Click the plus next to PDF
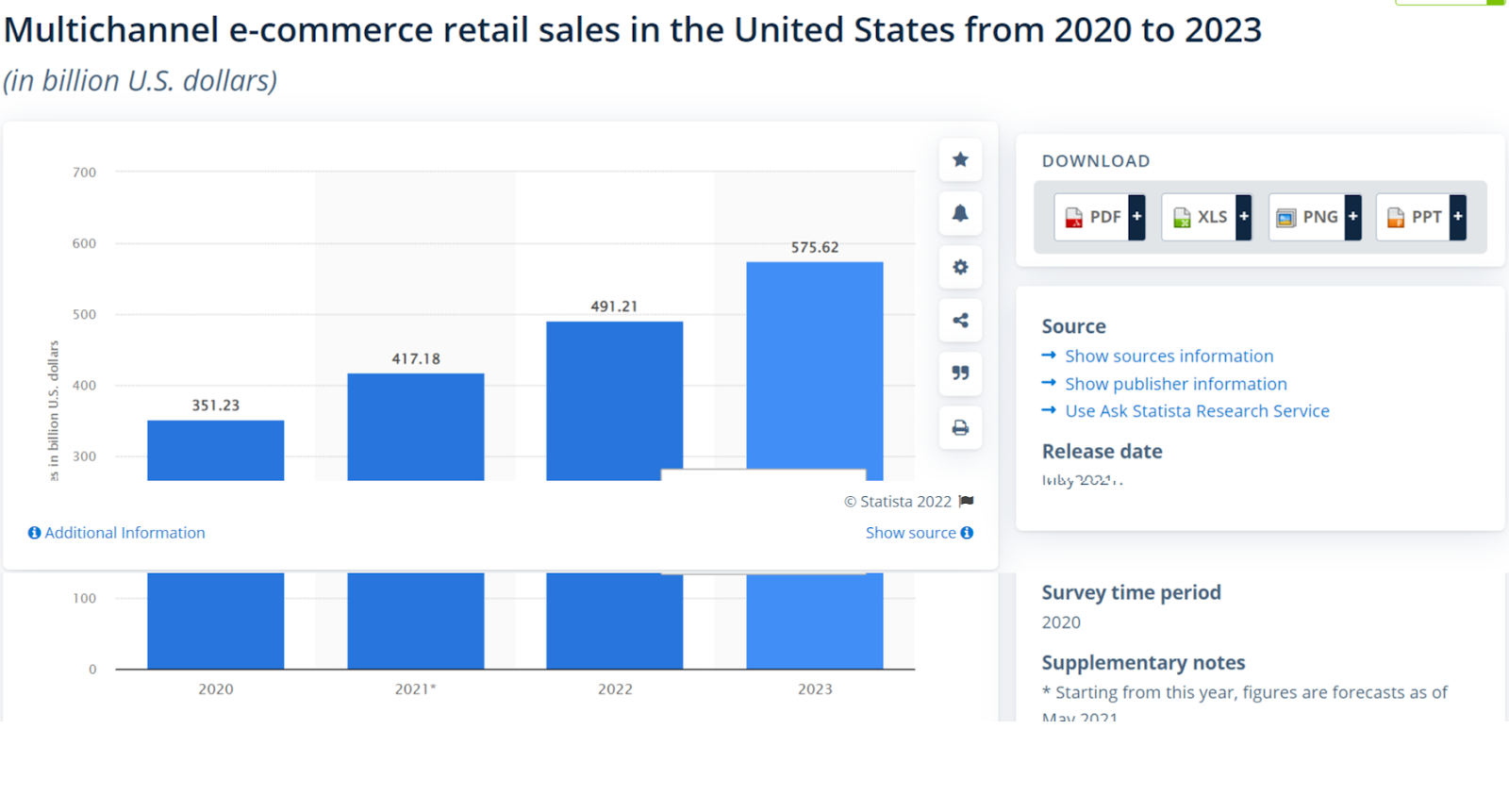The width and height of the screenshot is (1509, 812). [1137, 217]
